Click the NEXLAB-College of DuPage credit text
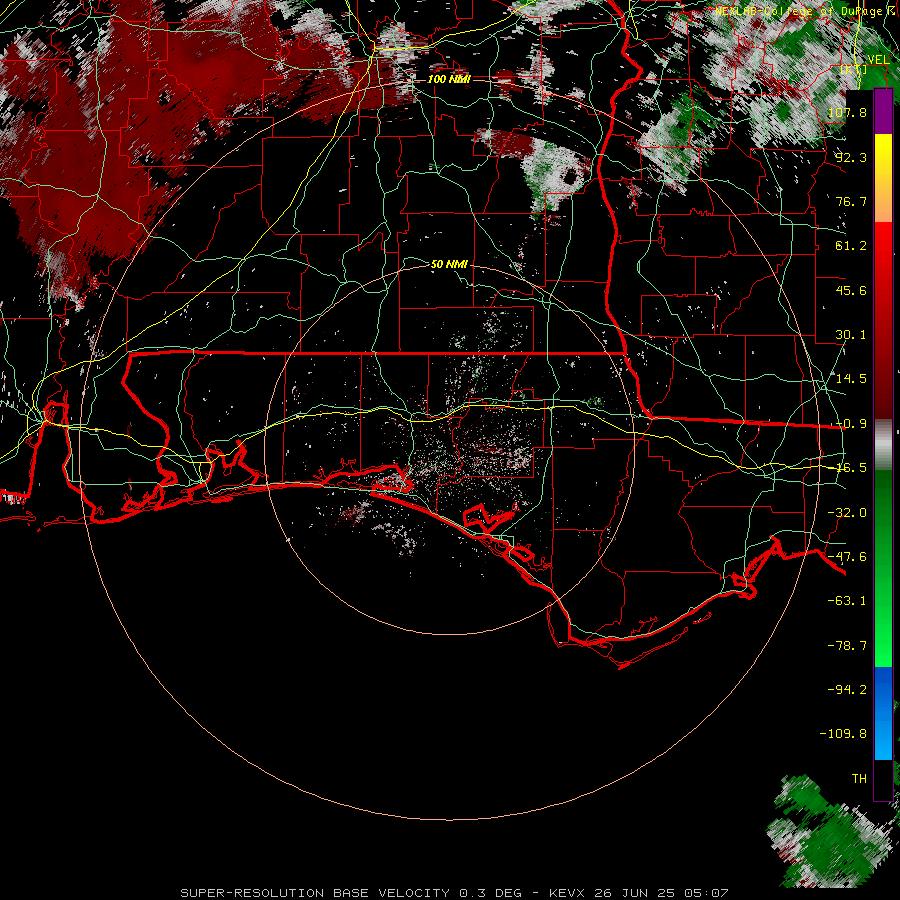Screen dimensions: 900x900 (805, 11)
